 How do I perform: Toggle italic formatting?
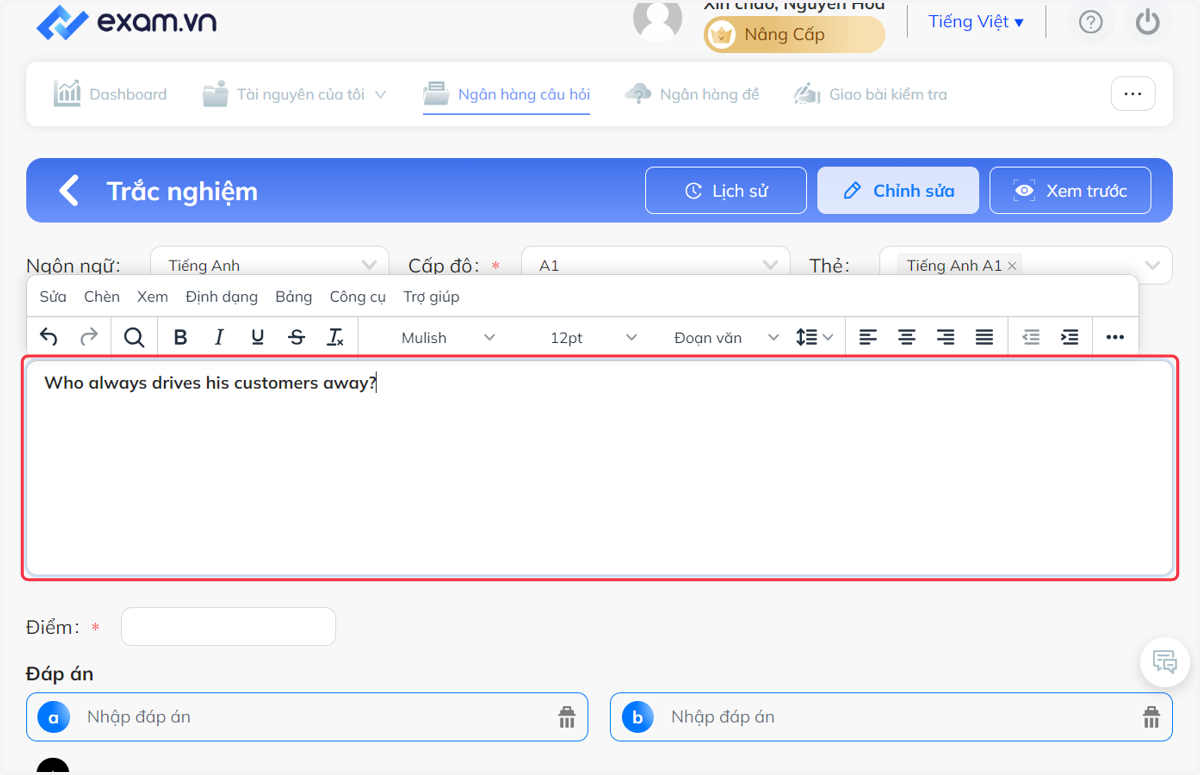(219, 337)
